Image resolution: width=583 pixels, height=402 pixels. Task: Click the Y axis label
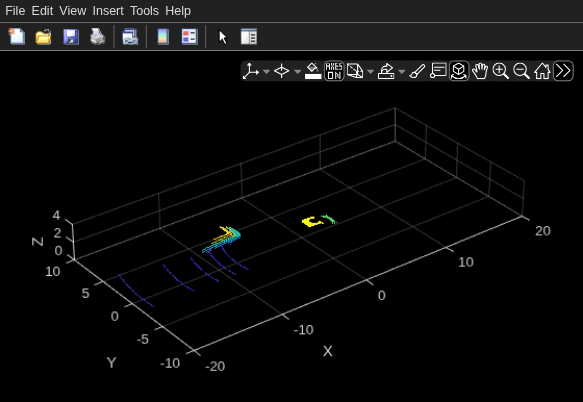(x=112, y=362)
